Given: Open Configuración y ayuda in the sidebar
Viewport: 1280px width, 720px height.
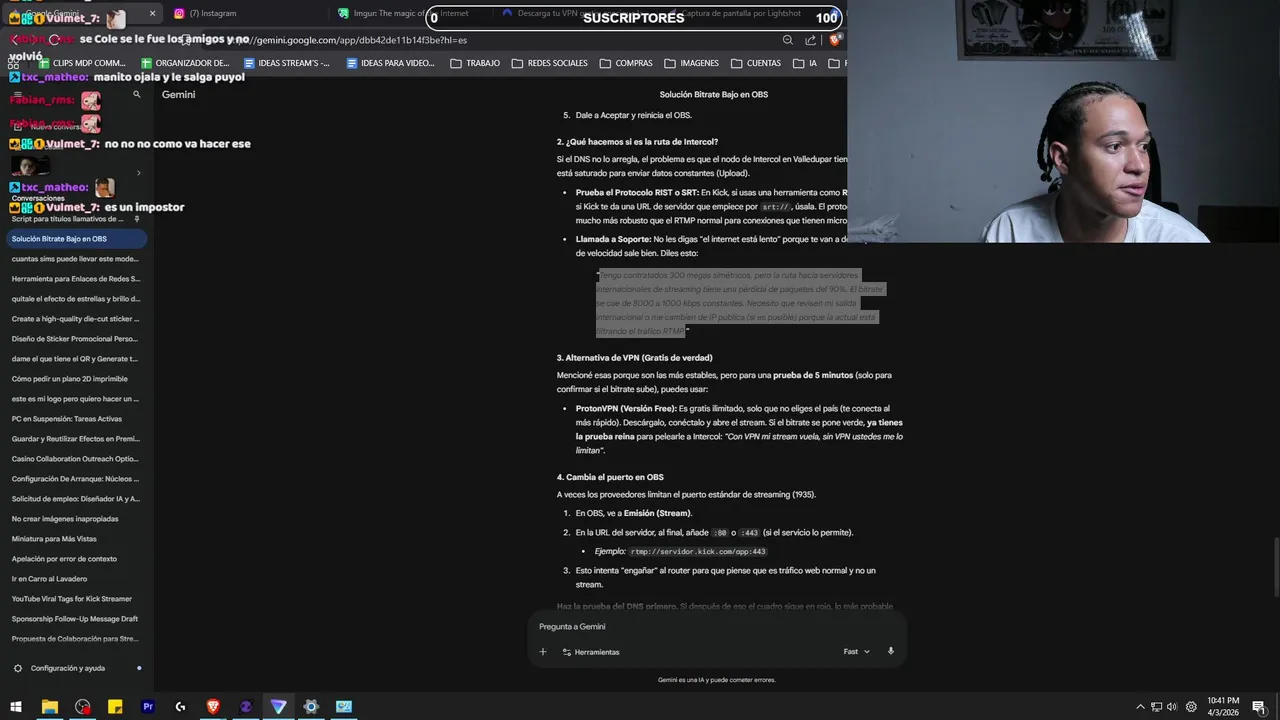Looking at the screenshot, I should [68, 668].
